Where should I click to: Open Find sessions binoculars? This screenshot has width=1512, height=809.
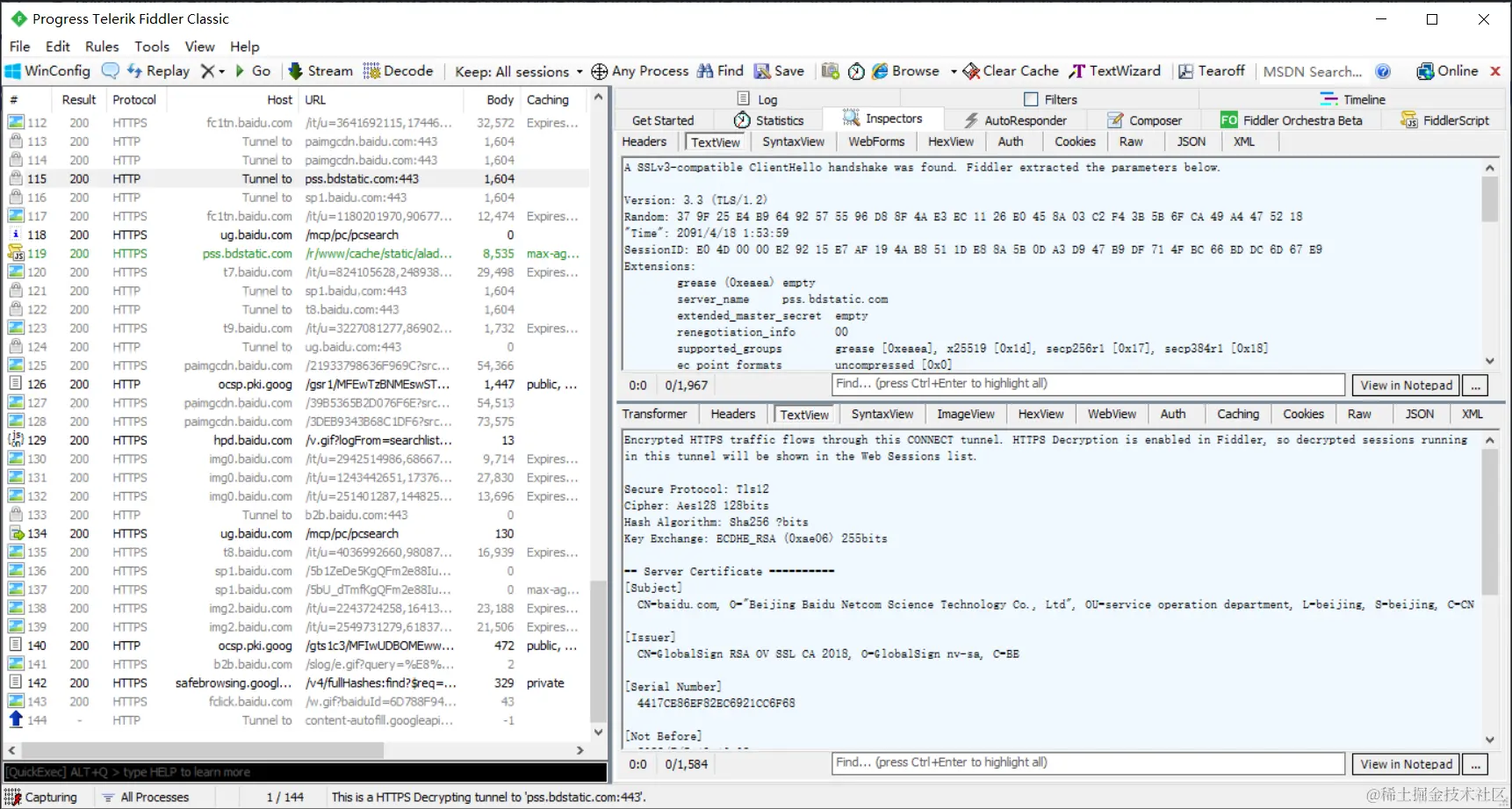click(x=720, y=71)
